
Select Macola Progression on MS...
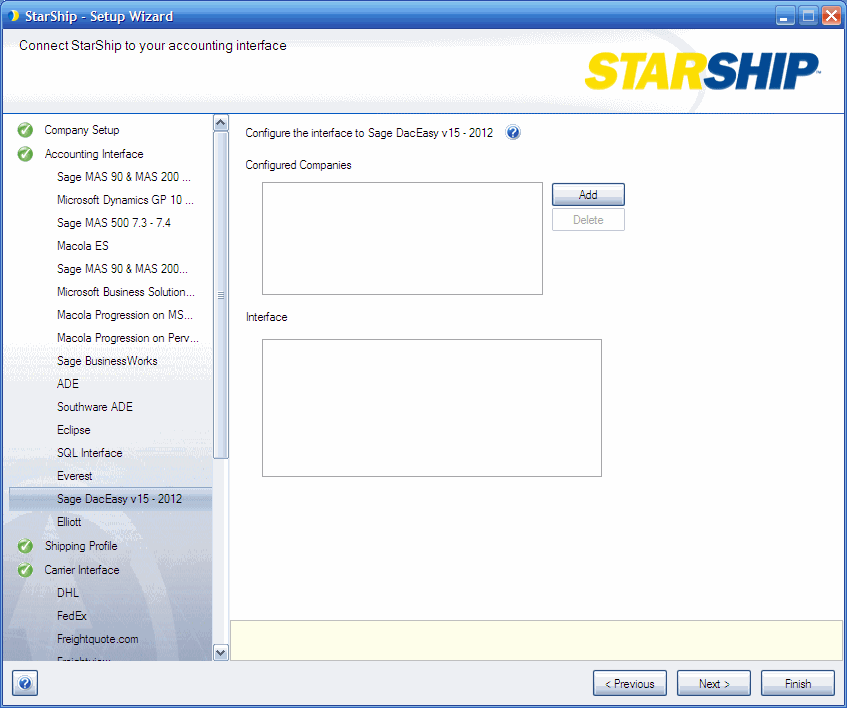click(x=125, y=315)
